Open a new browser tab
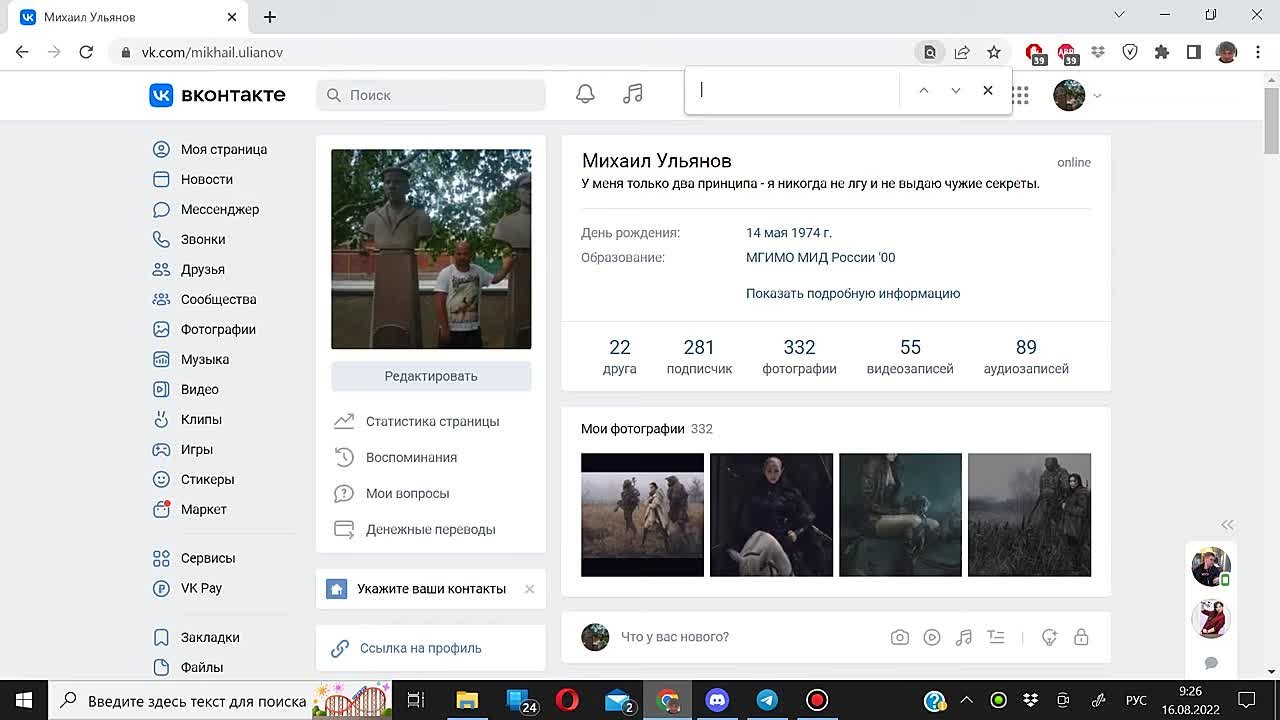Viewport: 1280px width, 720px height. (270, 17)
